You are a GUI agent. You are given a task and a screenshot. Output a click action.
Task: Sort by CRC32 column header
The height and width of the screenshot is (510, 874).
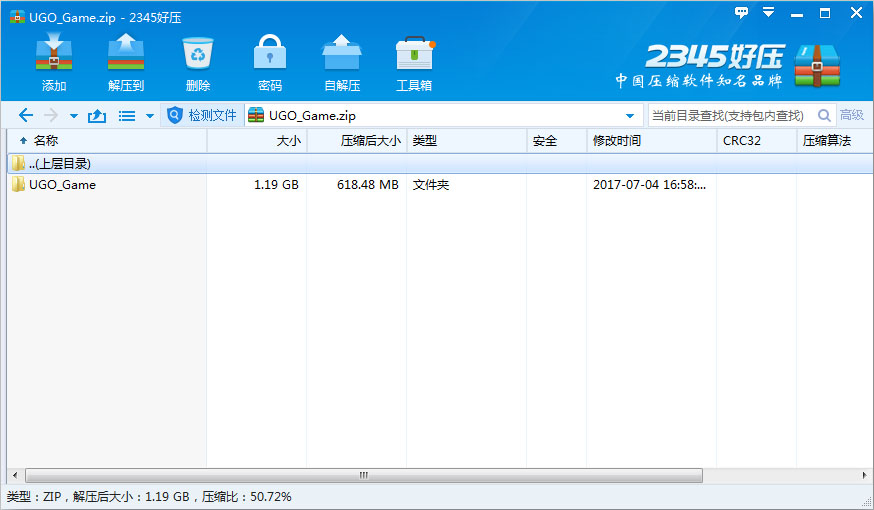coord(756,140)
